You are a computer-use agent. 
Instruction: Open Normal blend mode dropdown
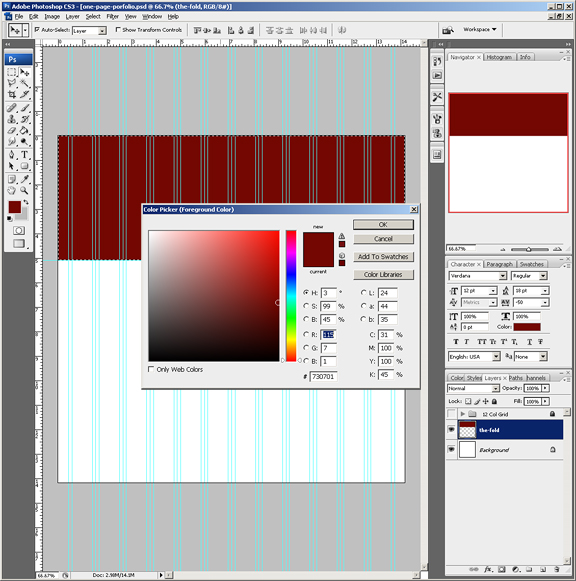click(x=495, y=388)
